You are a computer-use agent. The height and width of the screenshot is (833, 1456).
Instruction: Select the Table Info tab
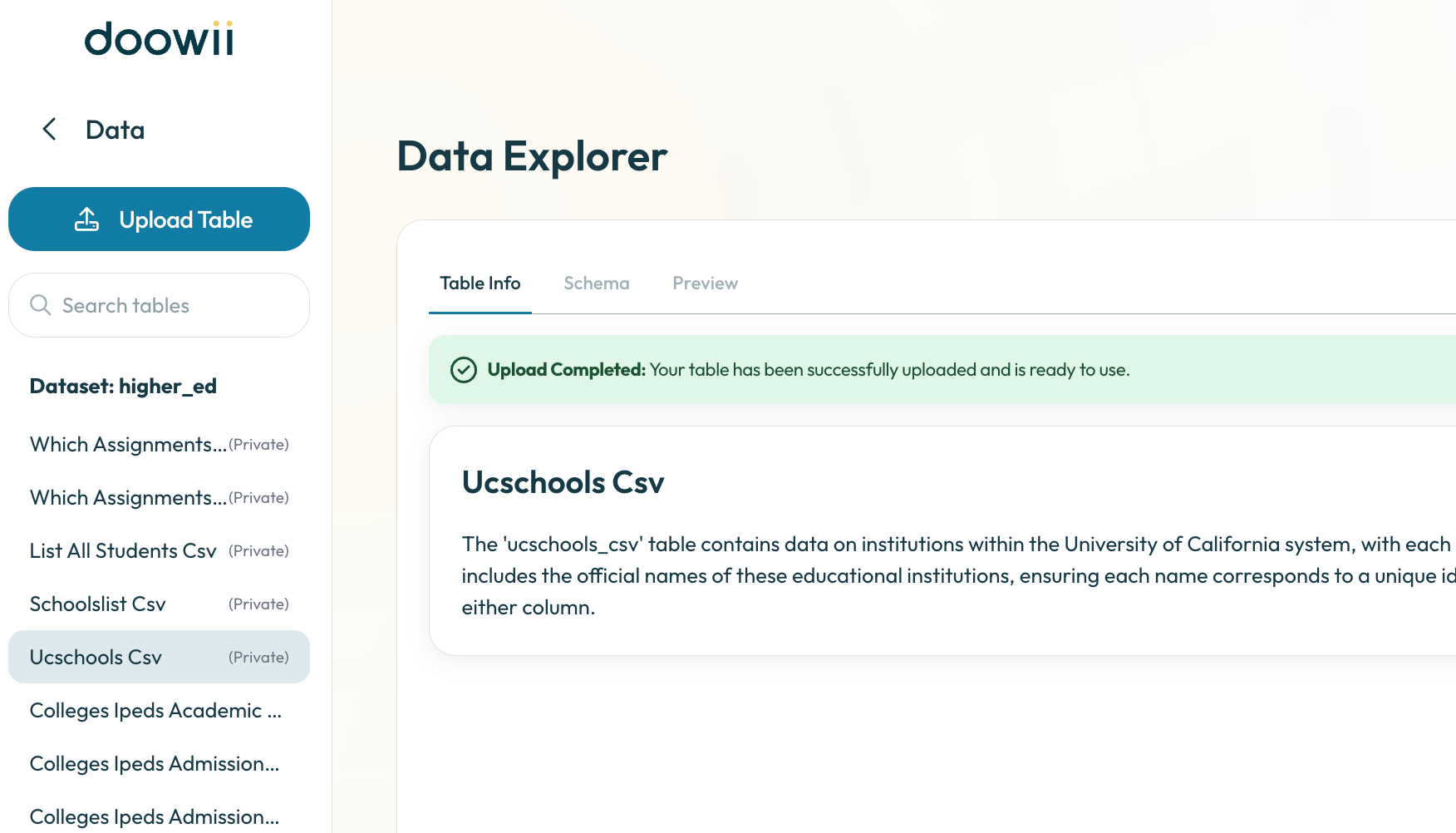[x=480, y=283]
